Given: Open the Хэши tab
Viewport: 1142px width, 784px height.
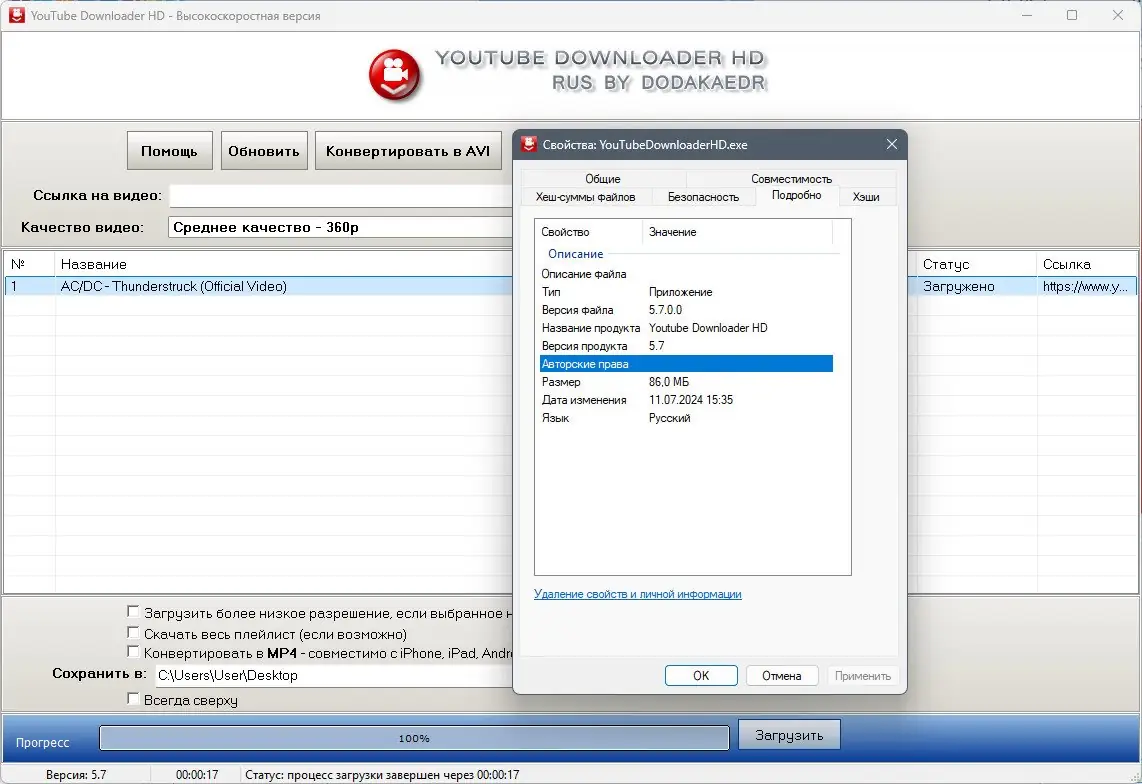Looking at the screenshot, I should pyautogui.click(x=866, y=197).
